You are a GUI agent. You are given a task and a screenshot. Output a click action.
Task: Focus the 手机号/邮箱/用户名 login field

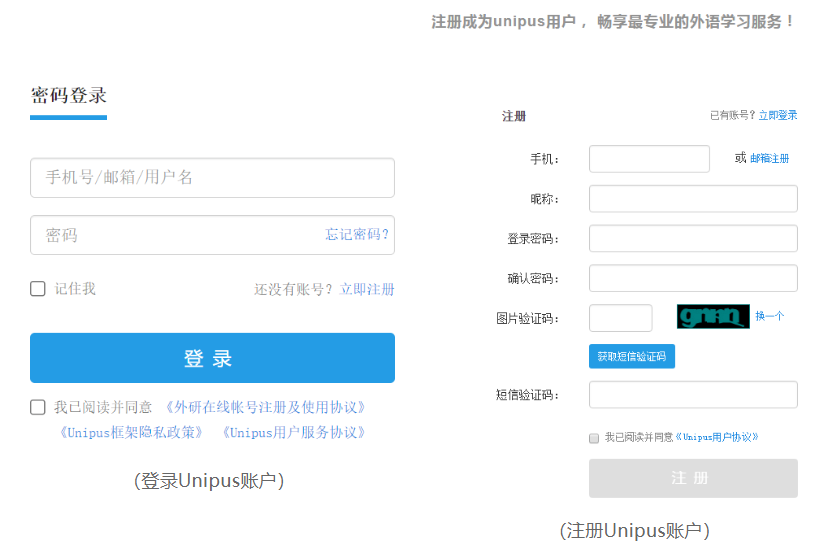point(212,178)
